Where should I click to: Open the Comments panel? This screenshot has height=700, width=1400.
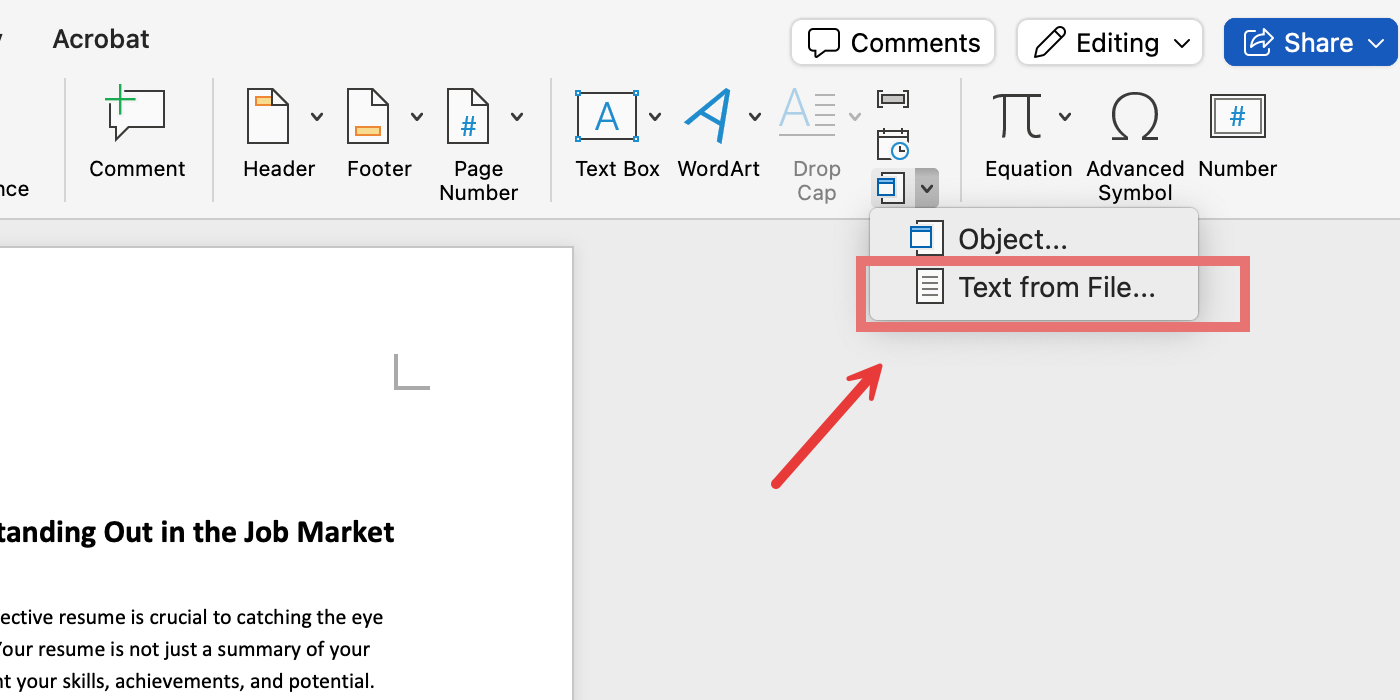[x=892, y=42]
